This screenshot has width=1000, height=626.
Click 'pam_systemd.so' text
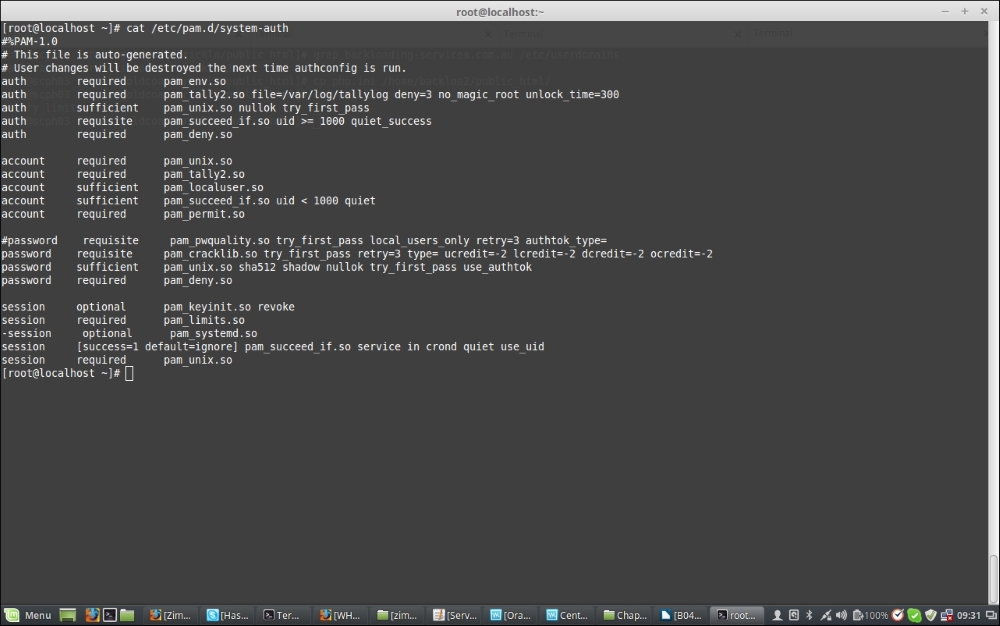point(214,333)
